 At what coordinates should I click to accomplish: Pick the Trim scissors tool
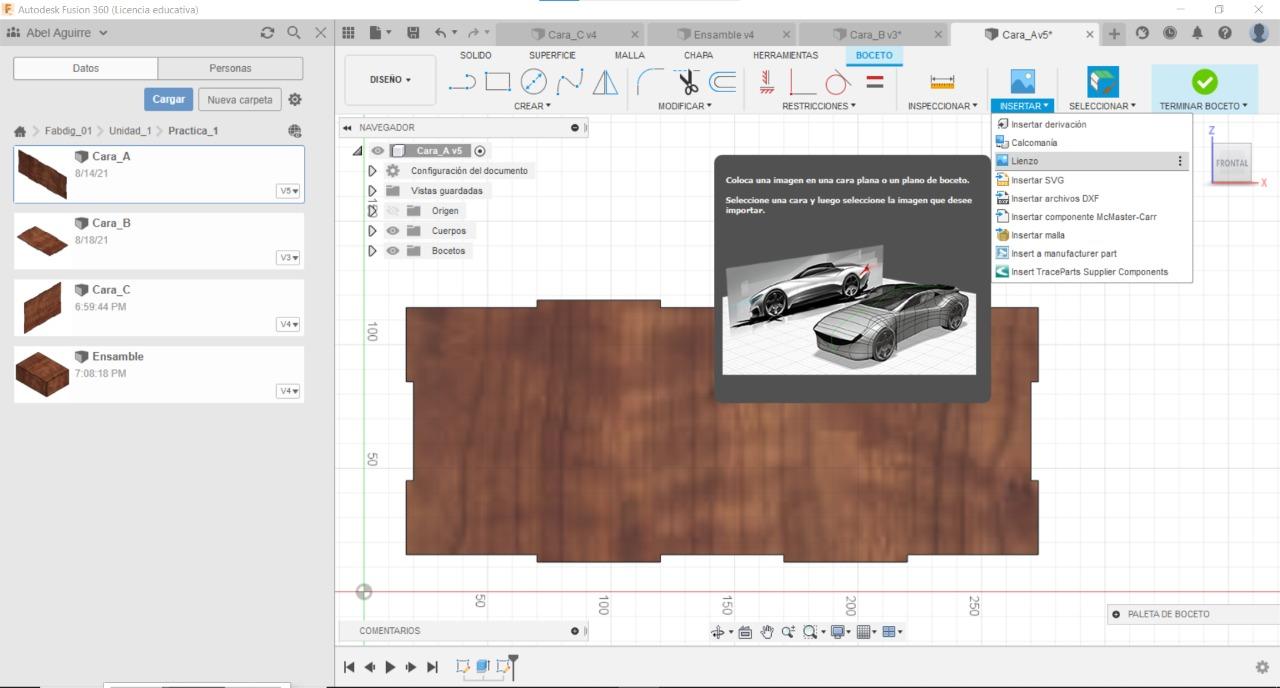(x=687, y=82)
